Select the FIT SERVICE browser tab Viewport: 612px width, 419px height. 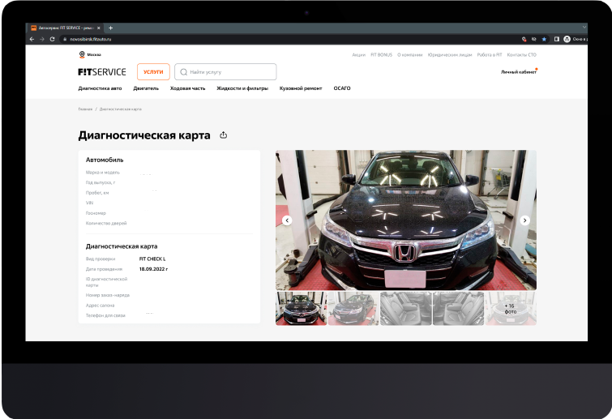coord(66,28)
